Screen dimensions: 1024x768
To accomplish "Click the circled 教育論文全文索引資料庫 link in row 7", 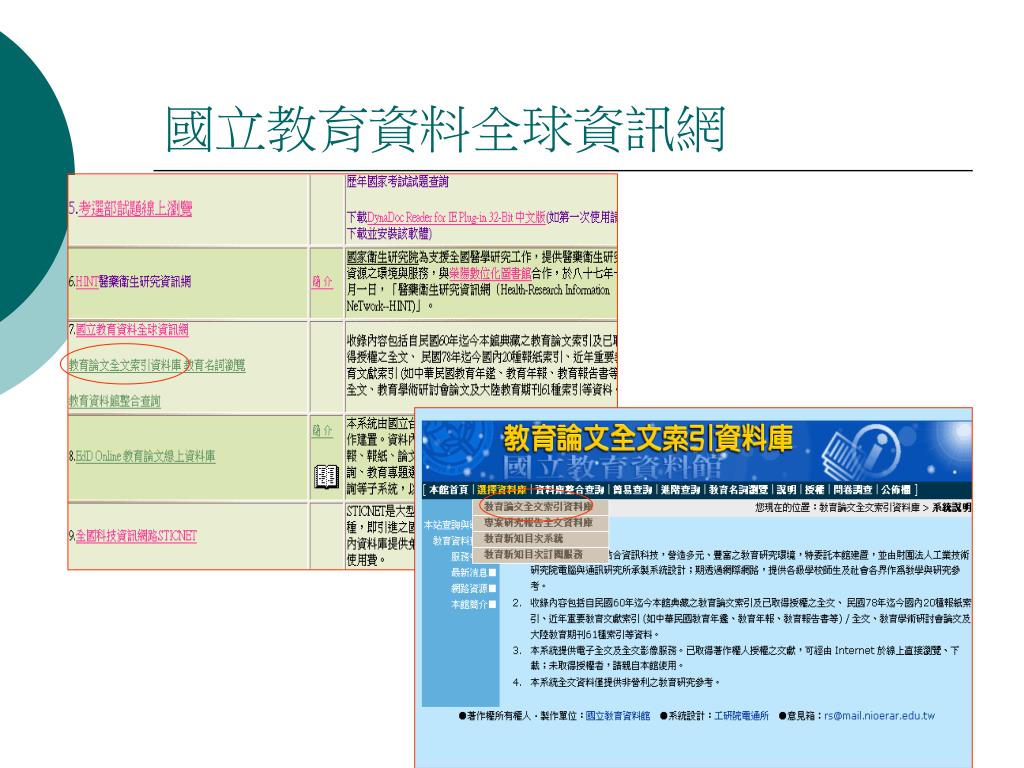I will coord(125,365).
